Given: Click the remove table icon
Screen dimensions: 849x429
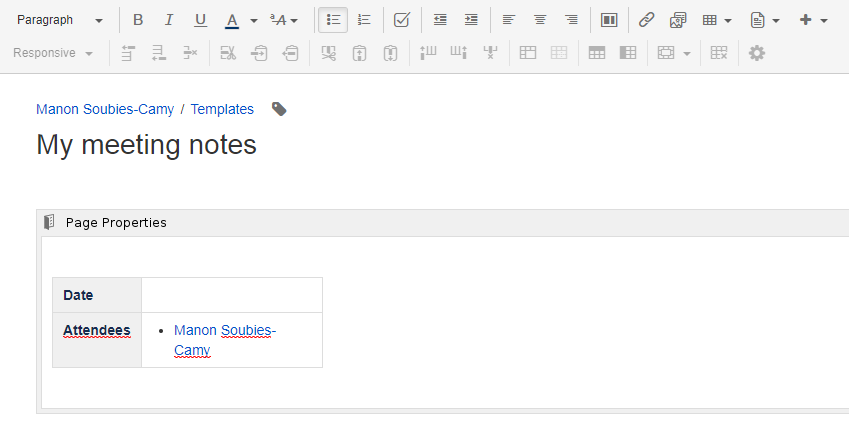Looking at the screenshot, I should coord(719,53).
